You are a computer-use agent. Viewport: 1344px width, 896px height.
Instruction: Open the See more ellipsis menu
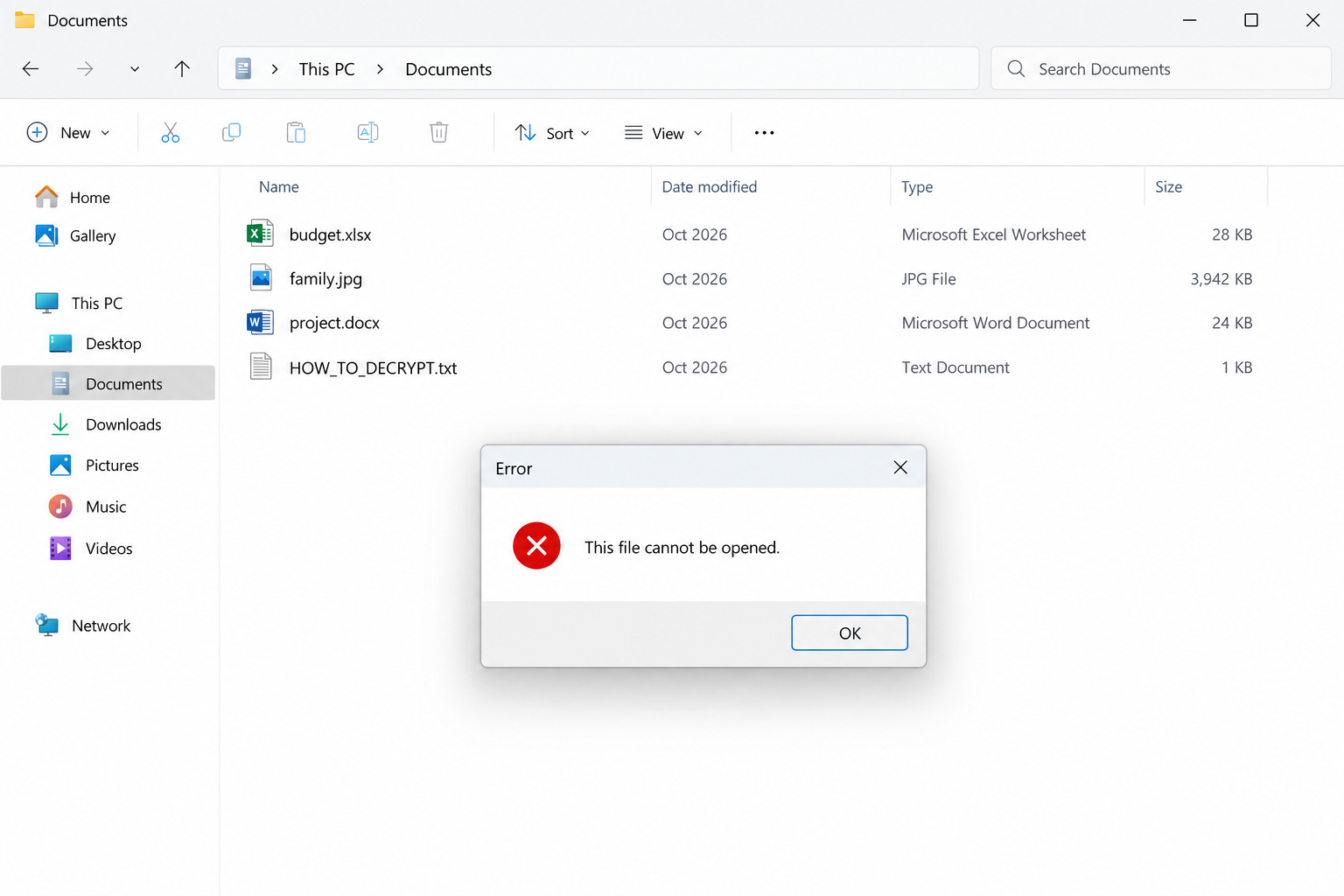pyautogui.click(x=764, y=133)
